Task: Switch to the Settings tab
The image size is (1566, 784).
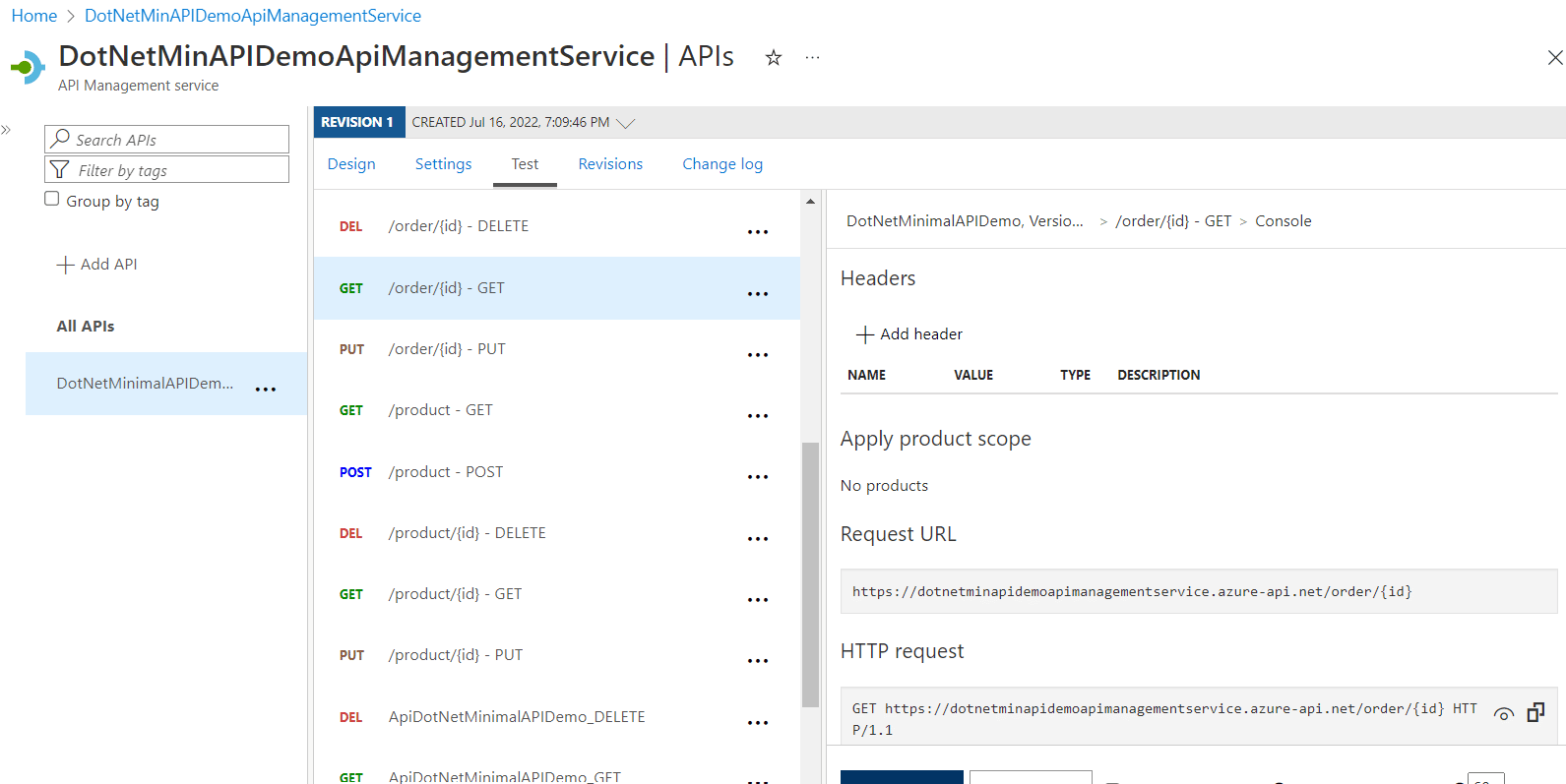Action: [x=443, y=164]
